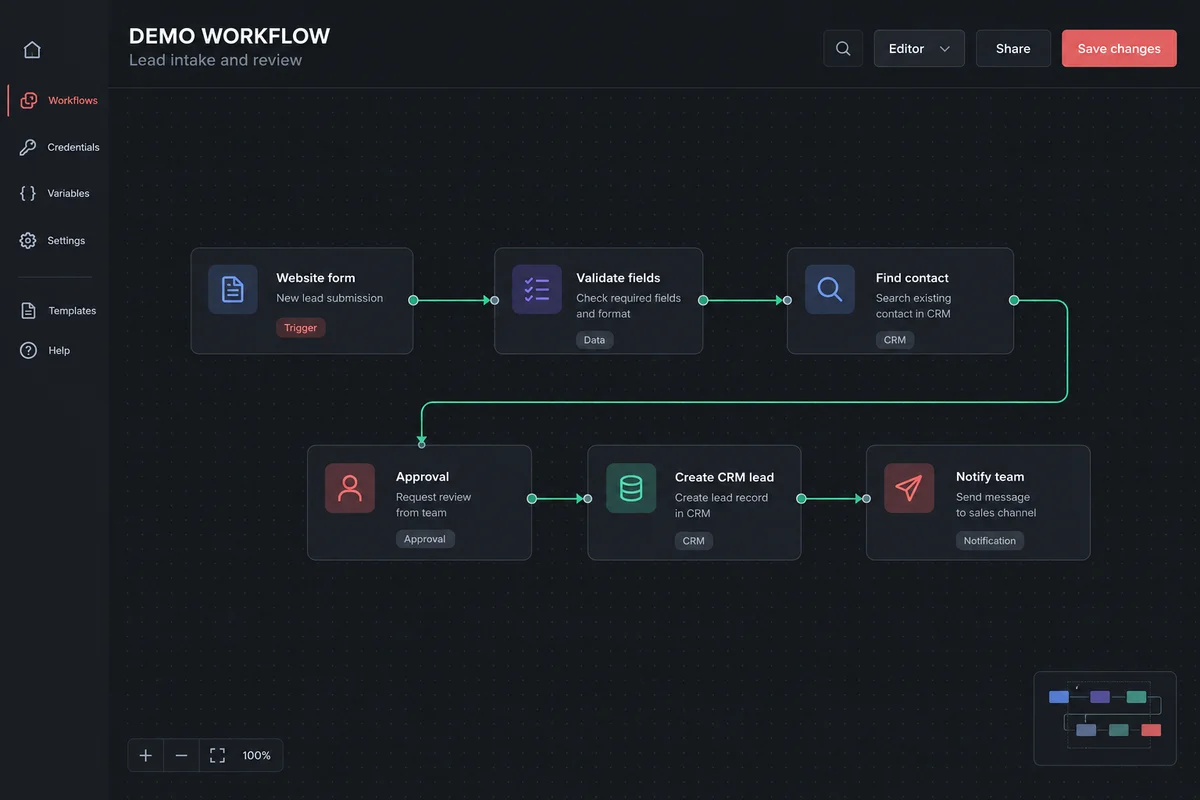Select the Workflows icon in sidebar
This screenshot has width=1200, height=800.
point(28,100)
